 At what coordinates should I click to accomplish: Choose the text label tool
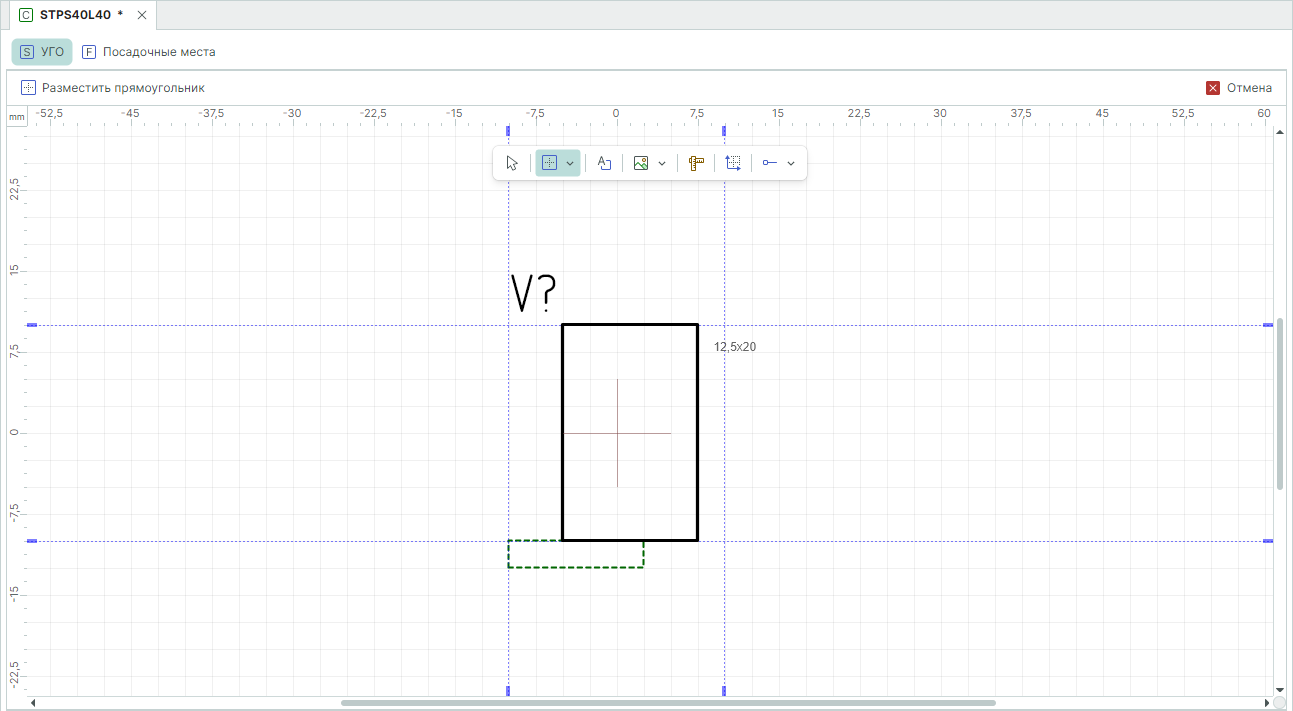point(604,163)
